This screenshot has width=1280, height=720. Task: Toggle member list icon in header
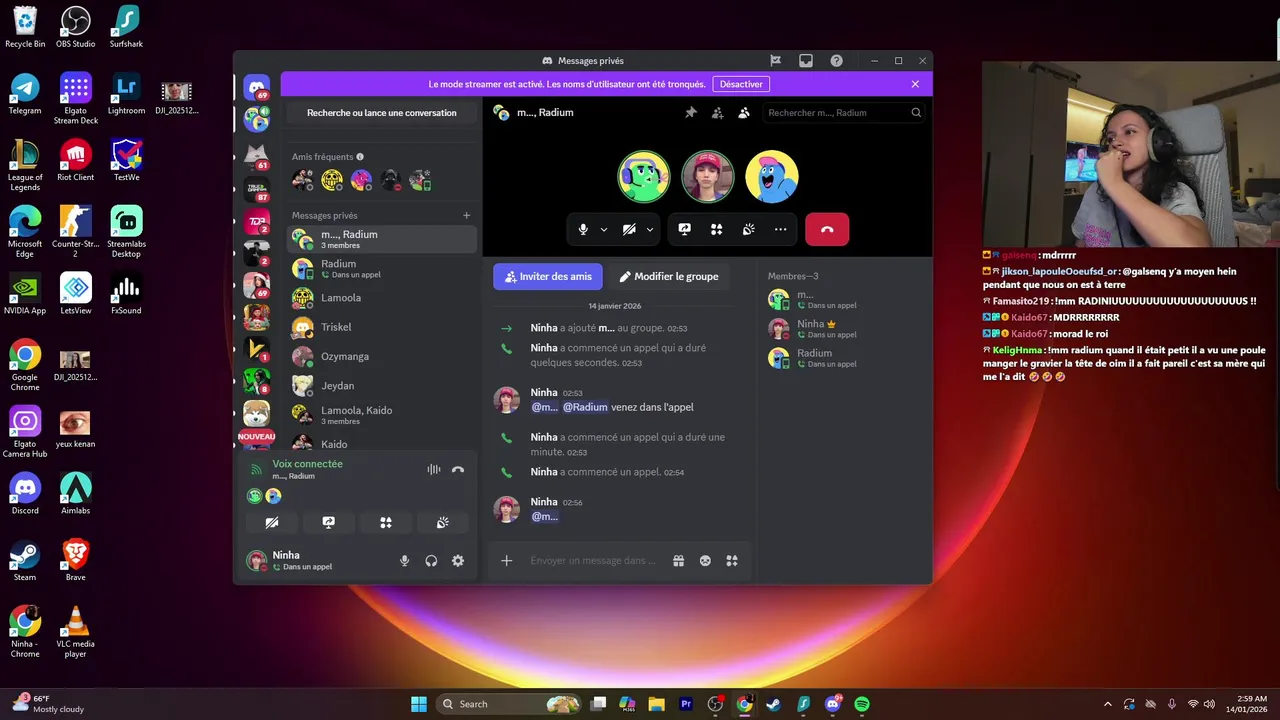[x=744, y=113]
